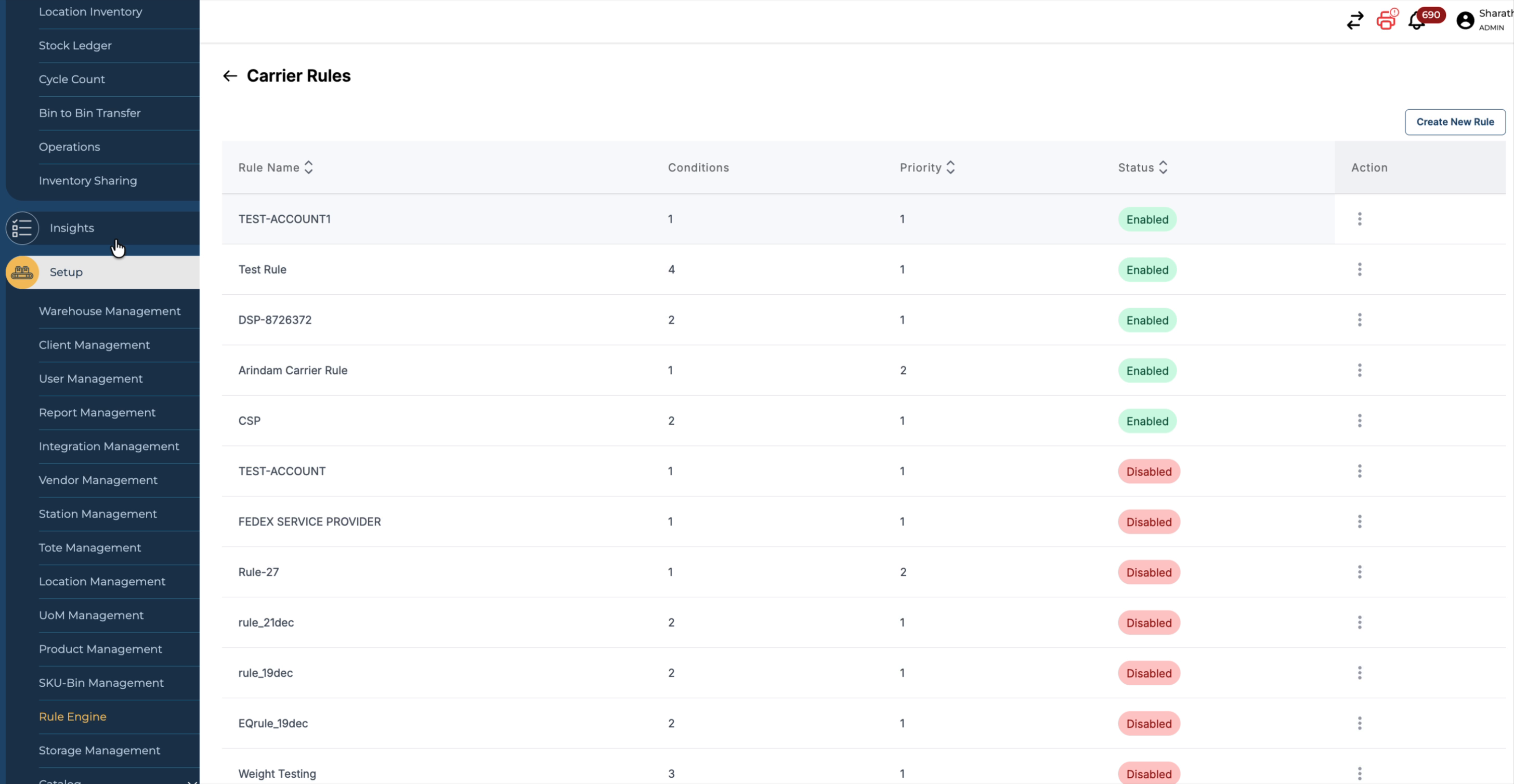Click the swap arrows icon in header
1514x784 pixels.
click(1355, 21)
